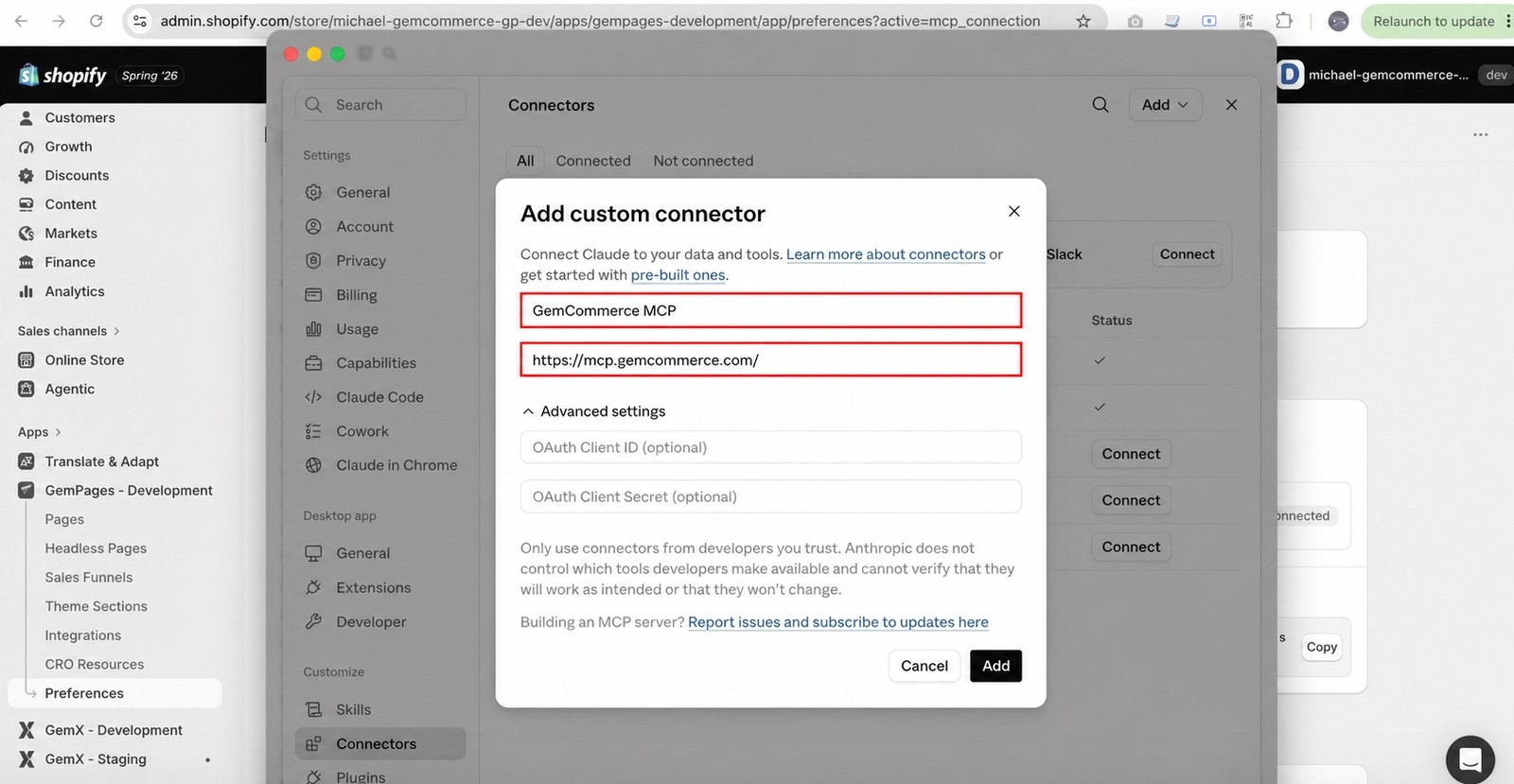Open GemPages - Development app

[129, 490]
